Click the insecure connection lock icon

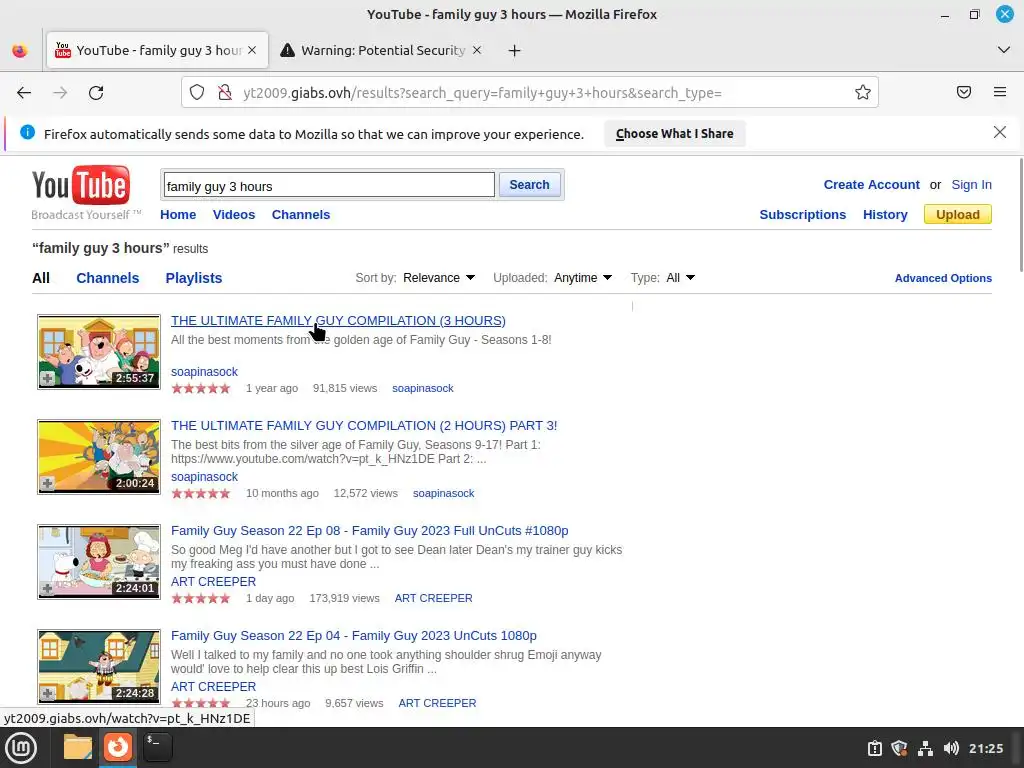(x=225, y=93)
